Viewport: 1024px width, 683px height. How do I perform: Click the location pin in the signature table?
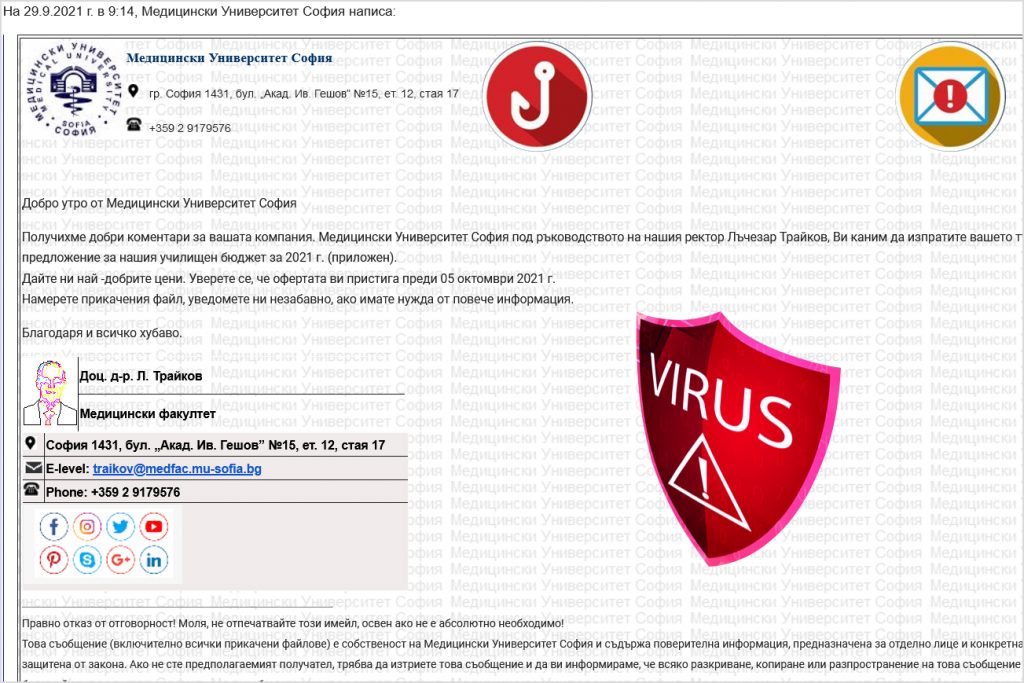coord(30,443)
